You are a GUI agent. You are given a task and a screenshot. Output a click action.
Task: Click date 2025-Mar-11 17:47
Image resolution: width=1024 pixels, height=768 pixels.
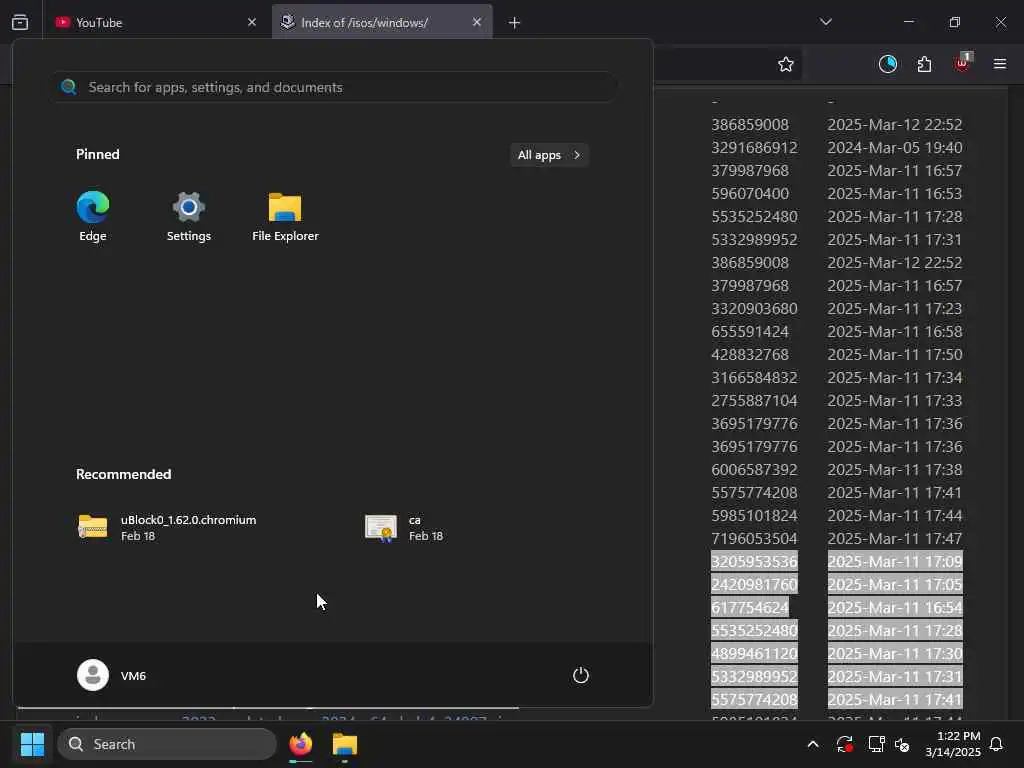(895, 538)
